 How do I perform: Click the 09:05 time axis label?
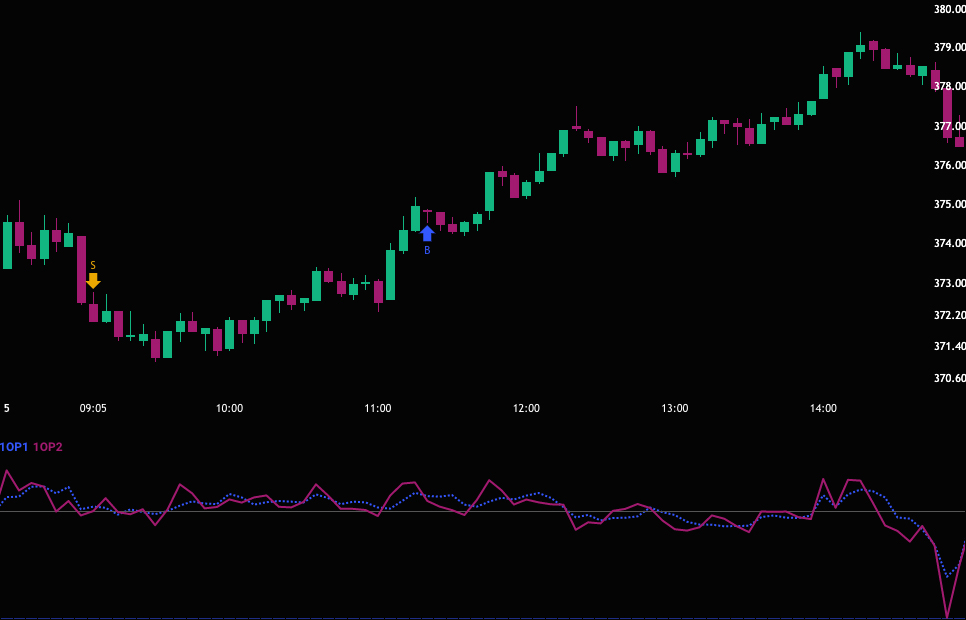93,408
